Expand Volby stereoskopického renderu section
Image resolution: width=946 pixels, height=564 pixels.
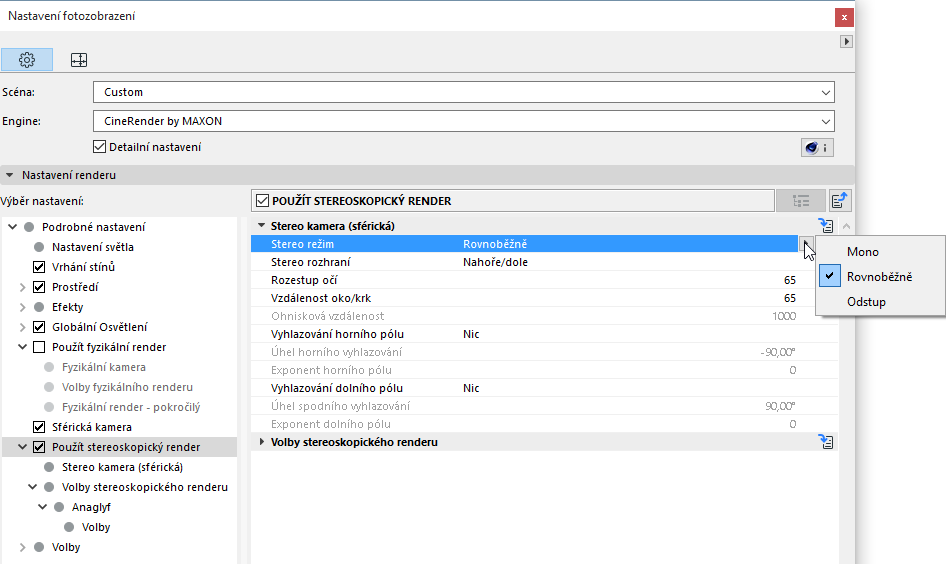pyautogui.click(x=263, y=441)
